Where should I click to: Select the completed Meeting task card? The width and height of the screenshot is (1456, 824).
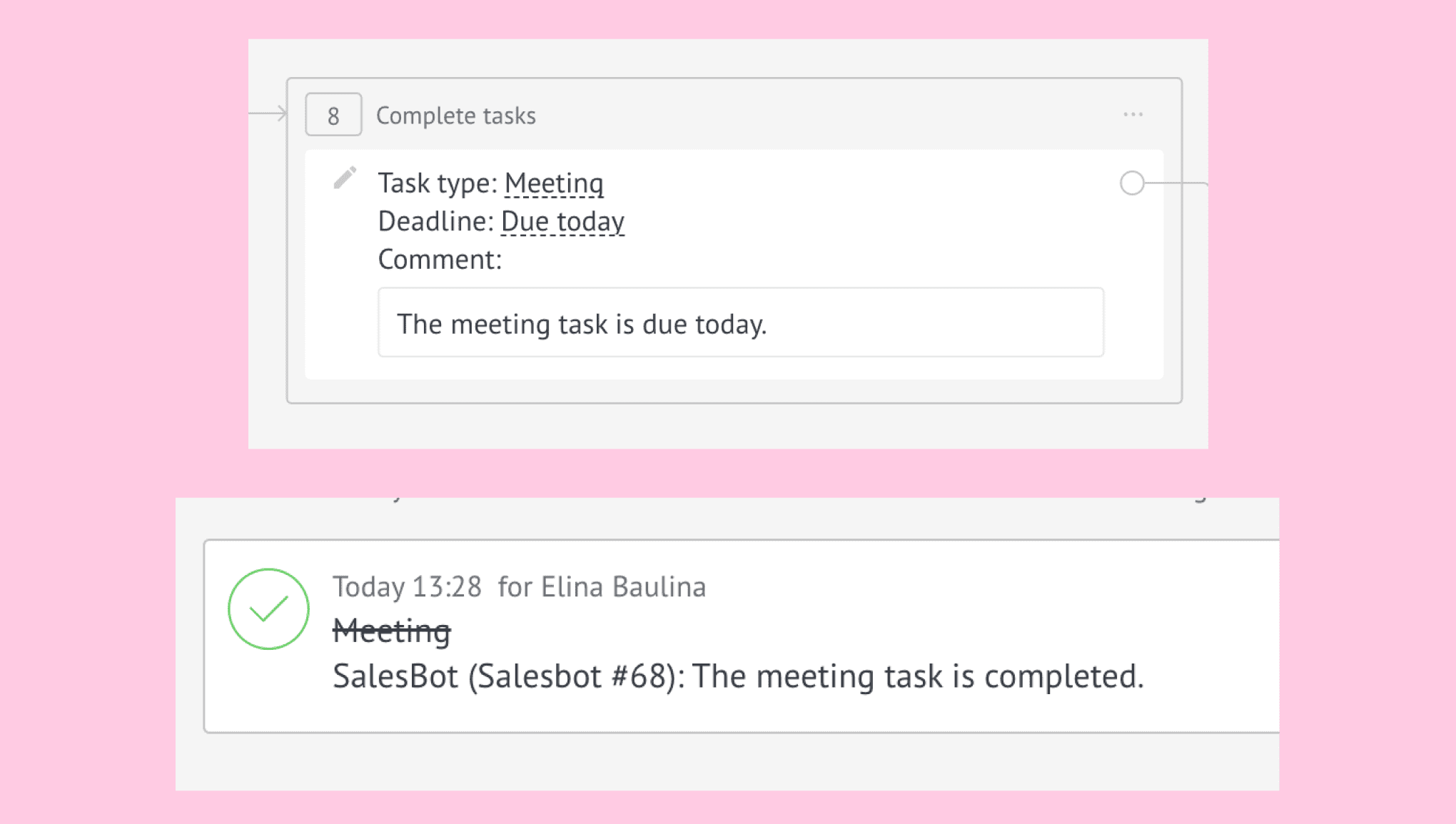(x=742, y=636)
